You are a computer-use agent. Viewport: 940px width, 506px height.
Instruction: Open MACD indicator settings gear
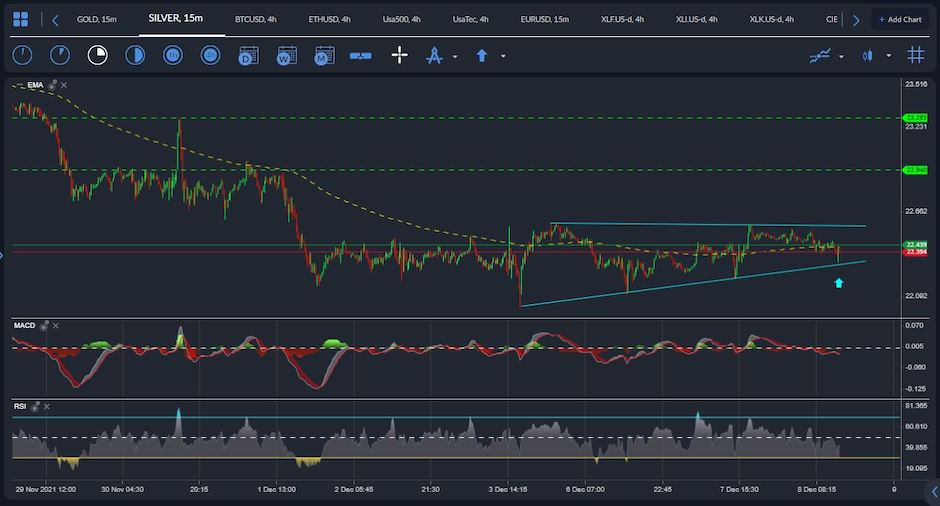tap(45, 326)
